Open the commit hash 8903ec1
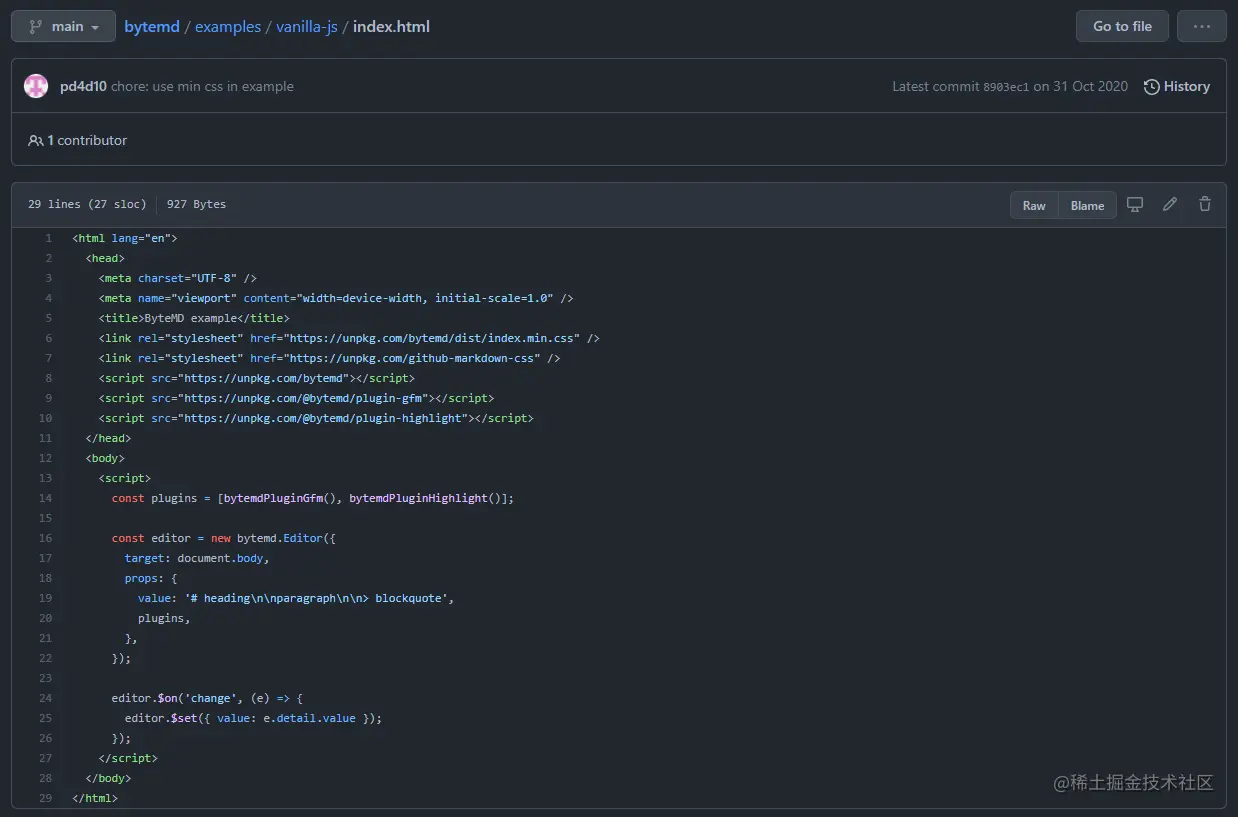The width and height of the screenshot is (1238, 817). click(x=1006, y=87)
